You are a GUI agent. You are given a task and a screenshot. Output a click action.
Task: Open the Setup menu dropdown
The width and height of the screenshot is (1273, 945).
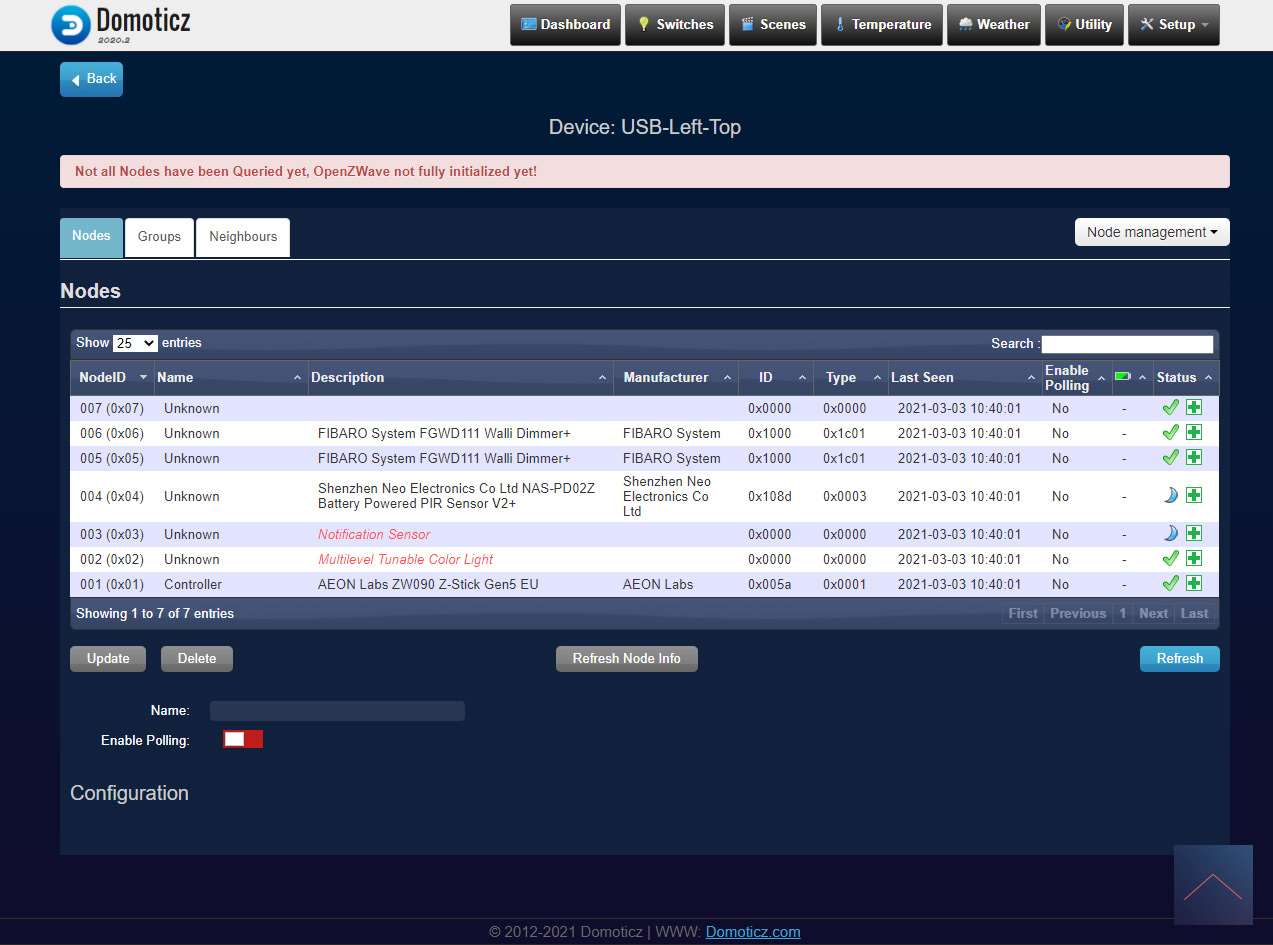(x=1173, y=25)
